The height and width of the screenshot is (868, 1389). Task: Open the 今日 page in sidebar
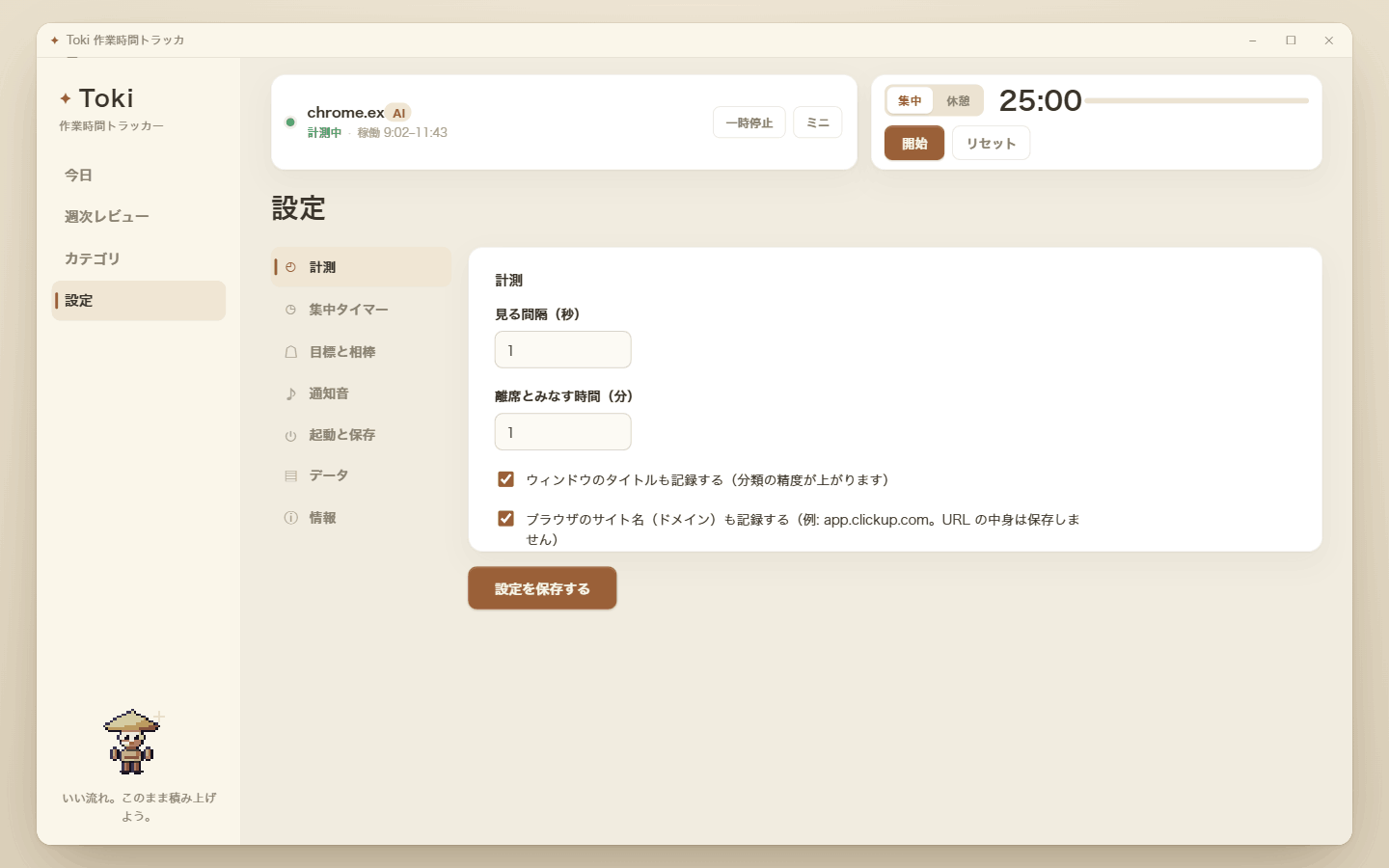click(x=139, y=176)
